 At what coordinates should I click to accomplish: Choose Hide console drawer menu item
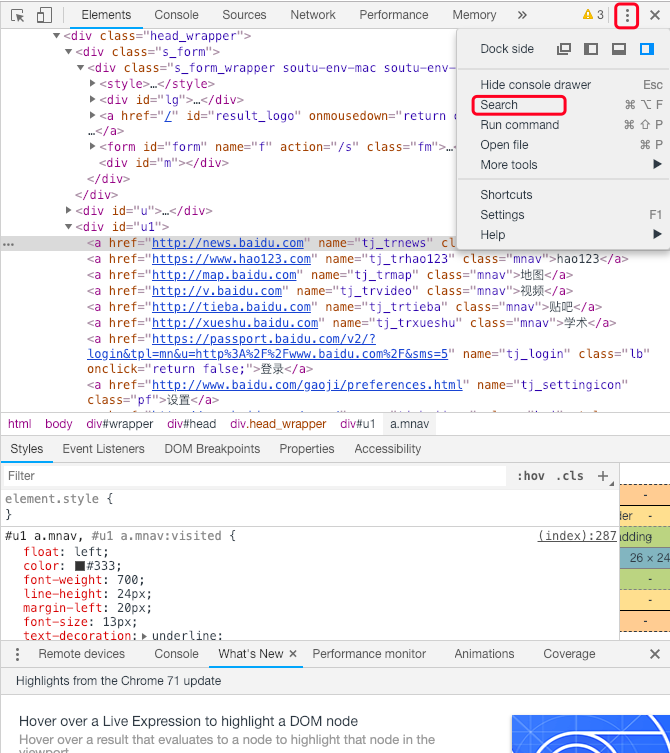(x=564, y=85)
